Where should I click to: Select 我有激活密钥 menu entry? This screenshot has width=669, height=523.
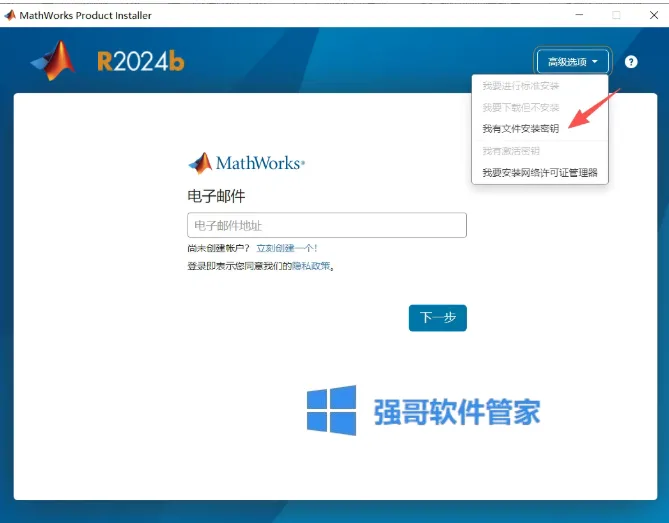[511, 151]
